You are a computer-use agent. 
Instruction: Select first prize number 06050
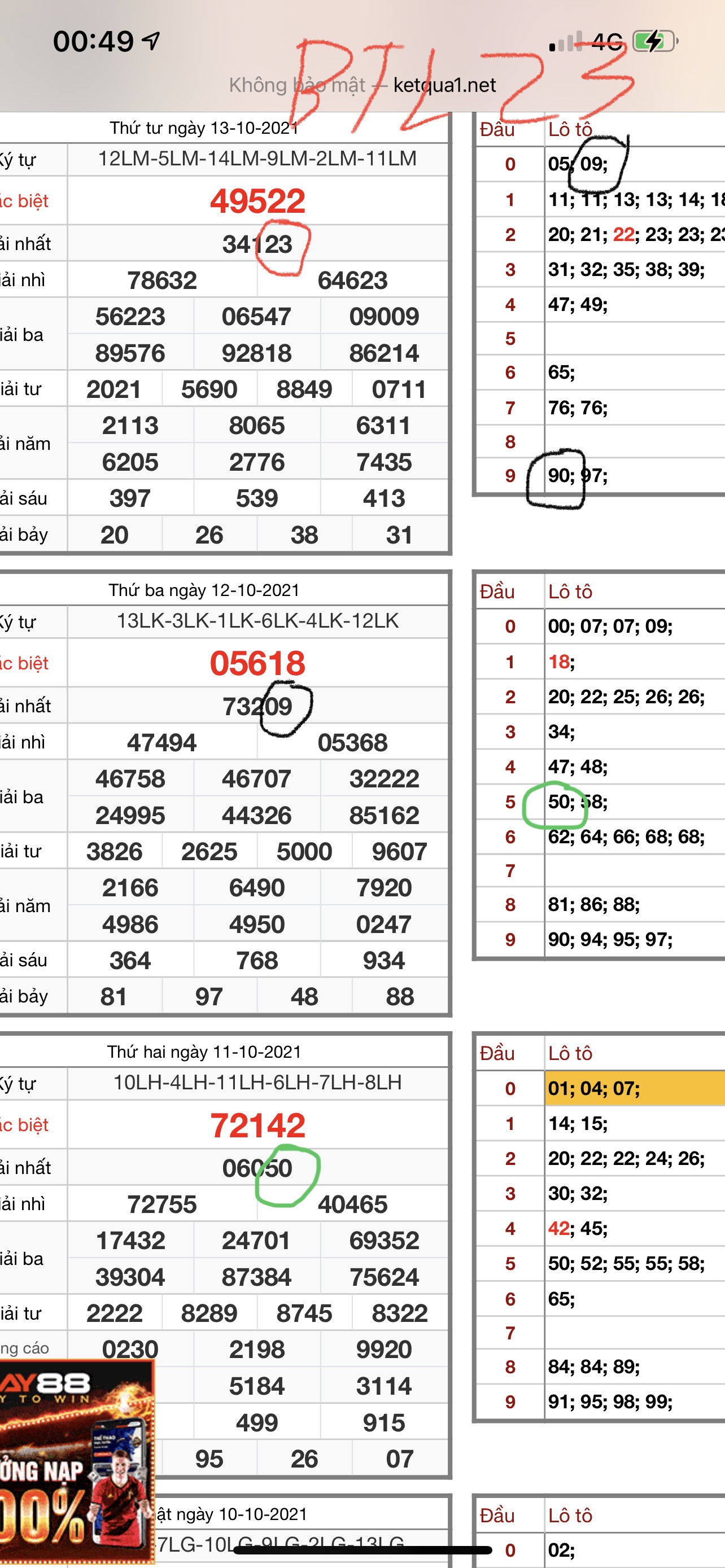point(257,1168)
